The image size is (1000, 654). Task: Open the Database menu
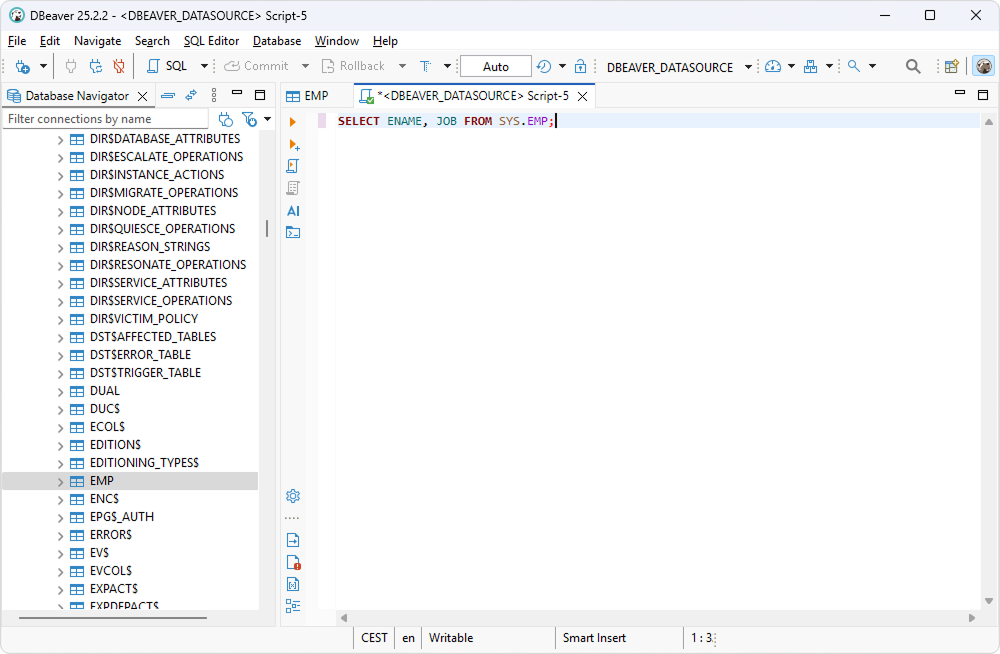tap(276, 41)
